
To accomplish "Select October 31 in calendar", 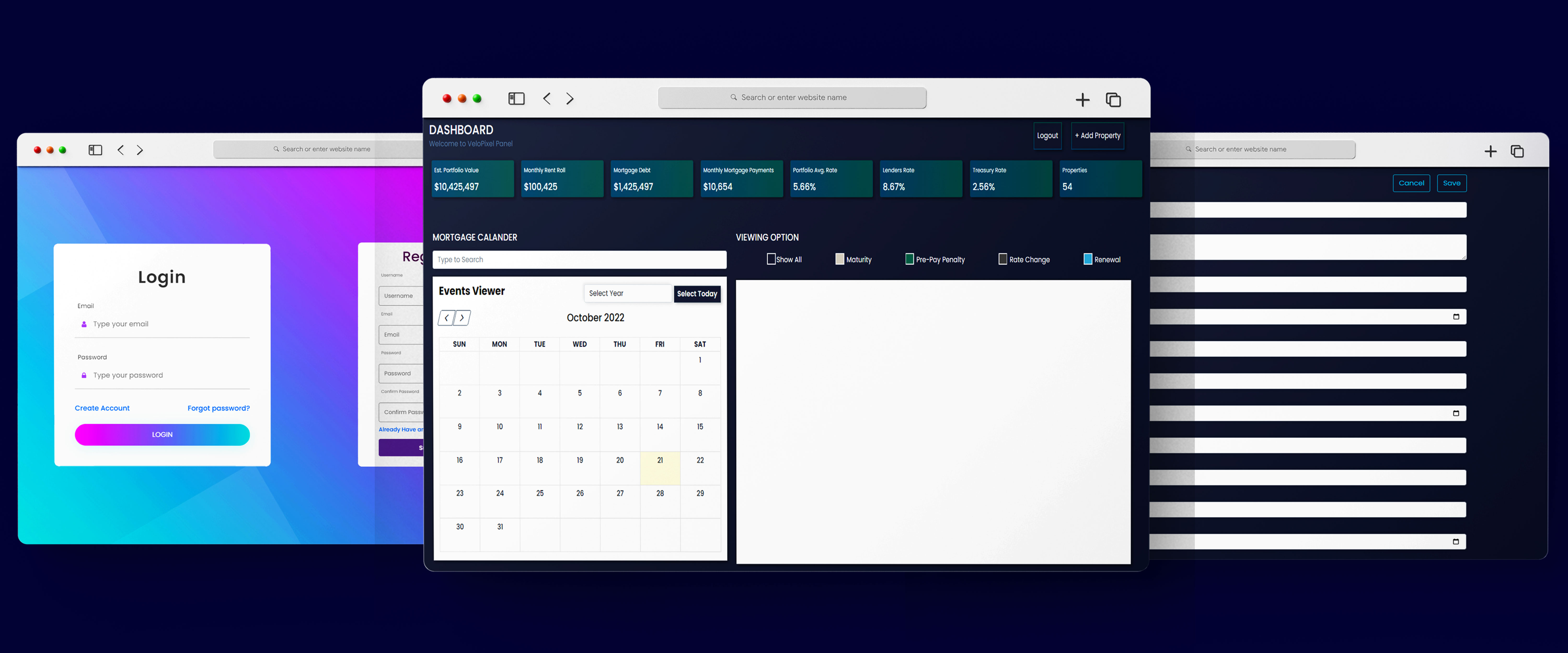I will click(500, 534).
